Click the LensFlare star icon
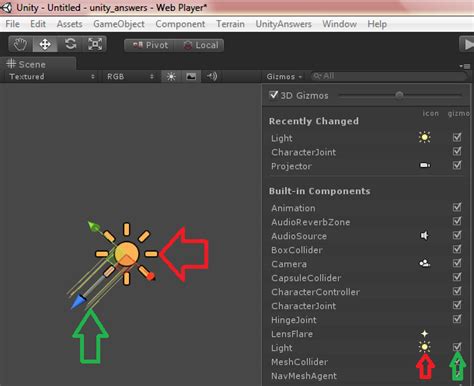 pos(425,333)
